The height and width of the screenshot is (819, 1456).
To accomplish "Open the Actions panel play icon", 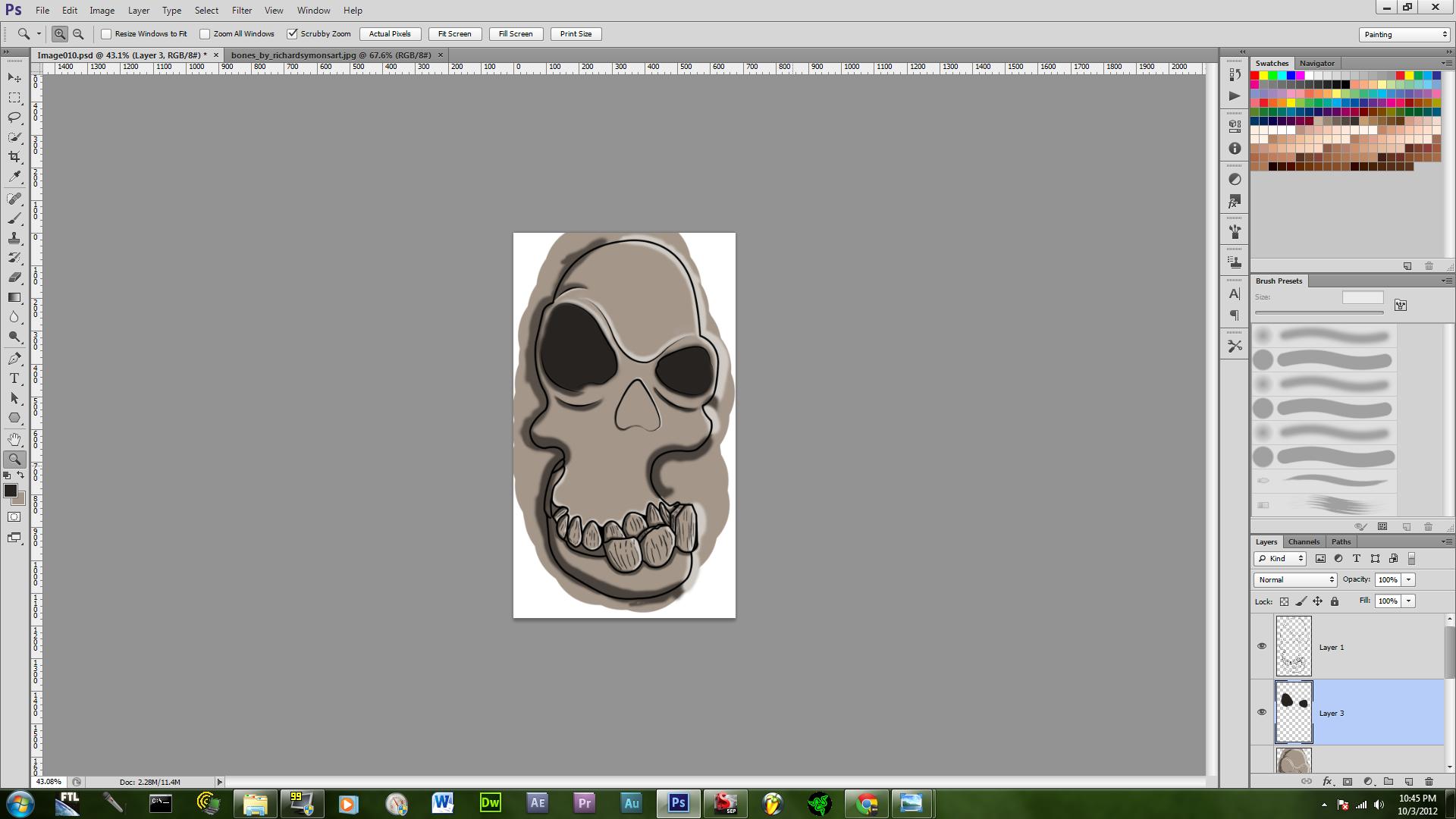I will coord(1235,96).
